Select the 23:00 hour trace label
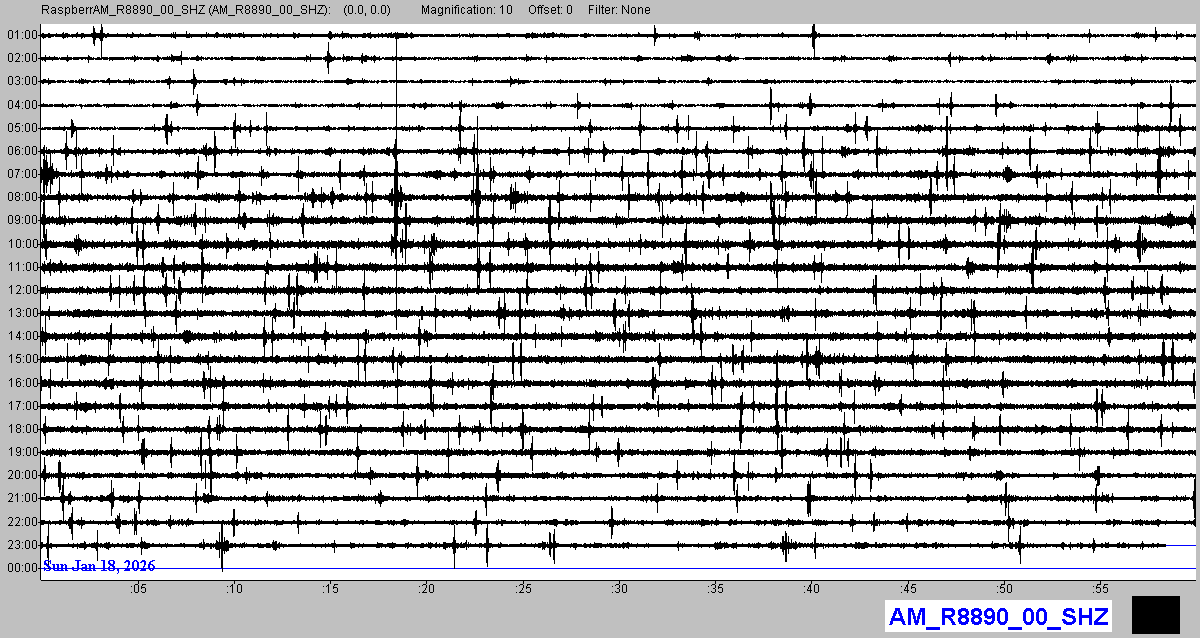The height and width of the screenshot is (638, 1200). coord(22,545)
